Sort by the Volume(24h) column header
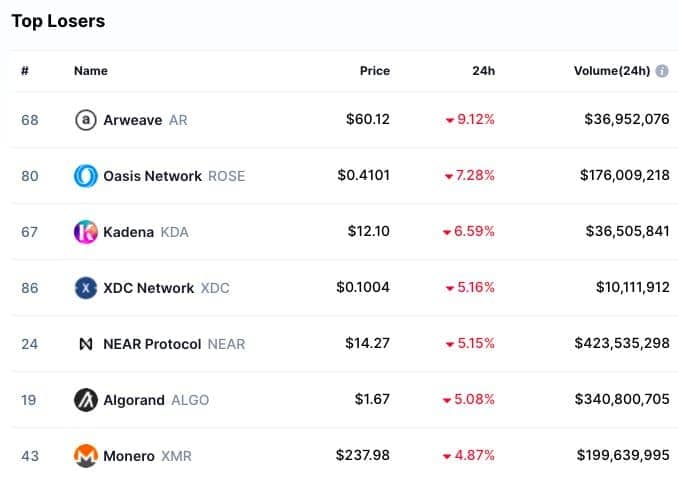The image size is (678, 482). pos(612,71)
